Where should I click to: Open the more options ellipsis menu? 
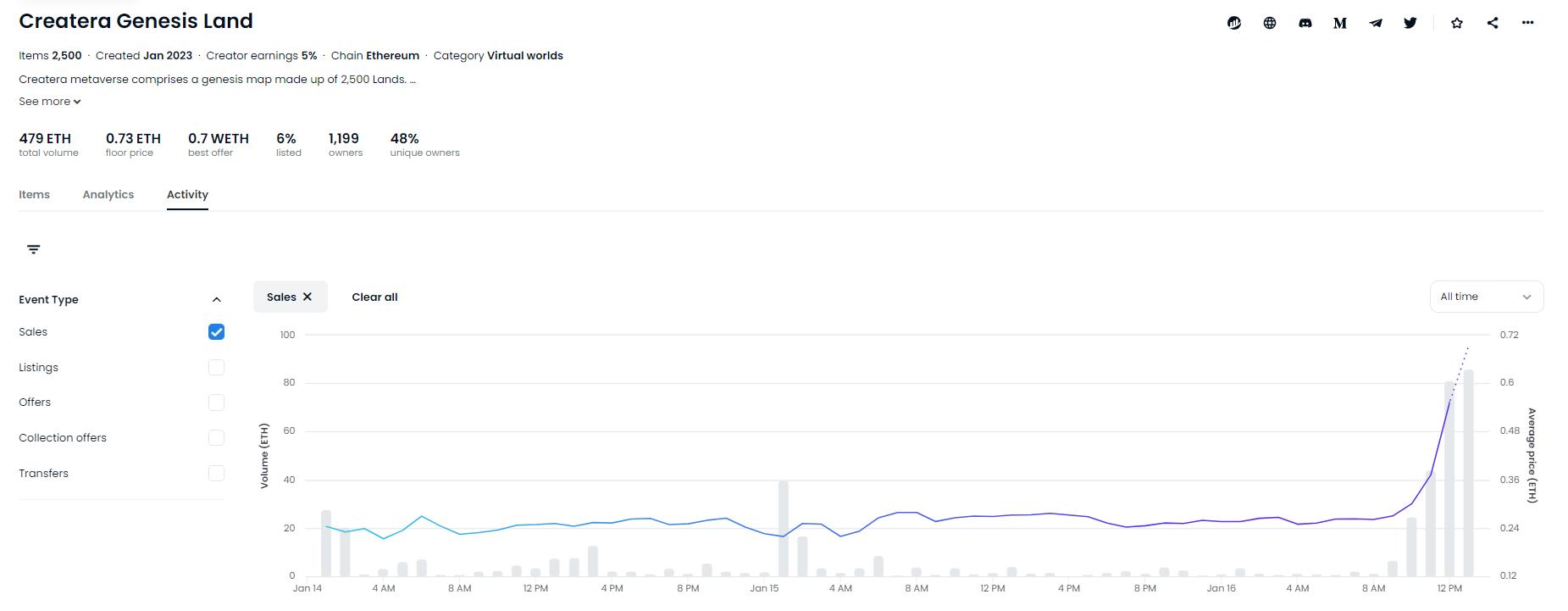coord(1528,23)
